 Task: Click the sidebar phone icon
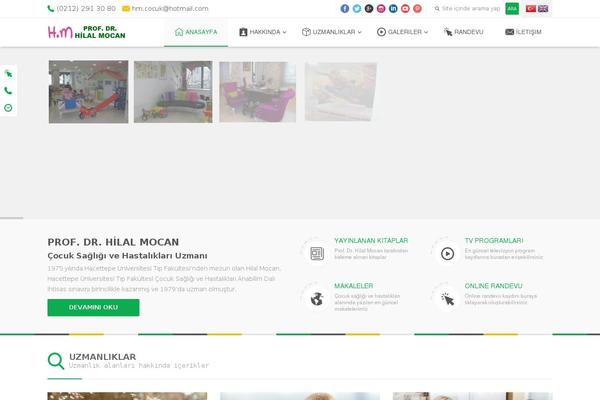tap(8, 91)
